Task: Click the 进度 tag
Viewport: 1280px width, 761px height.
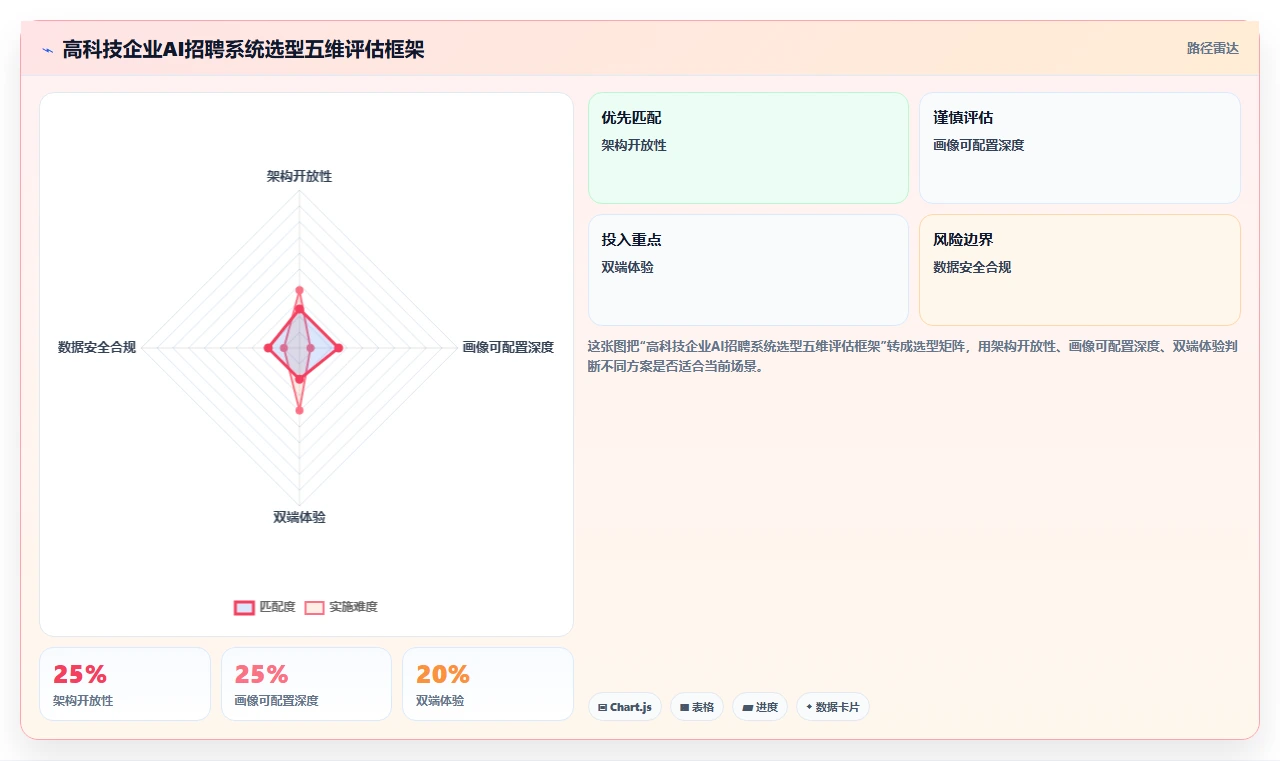Action: tap(760, 707)
